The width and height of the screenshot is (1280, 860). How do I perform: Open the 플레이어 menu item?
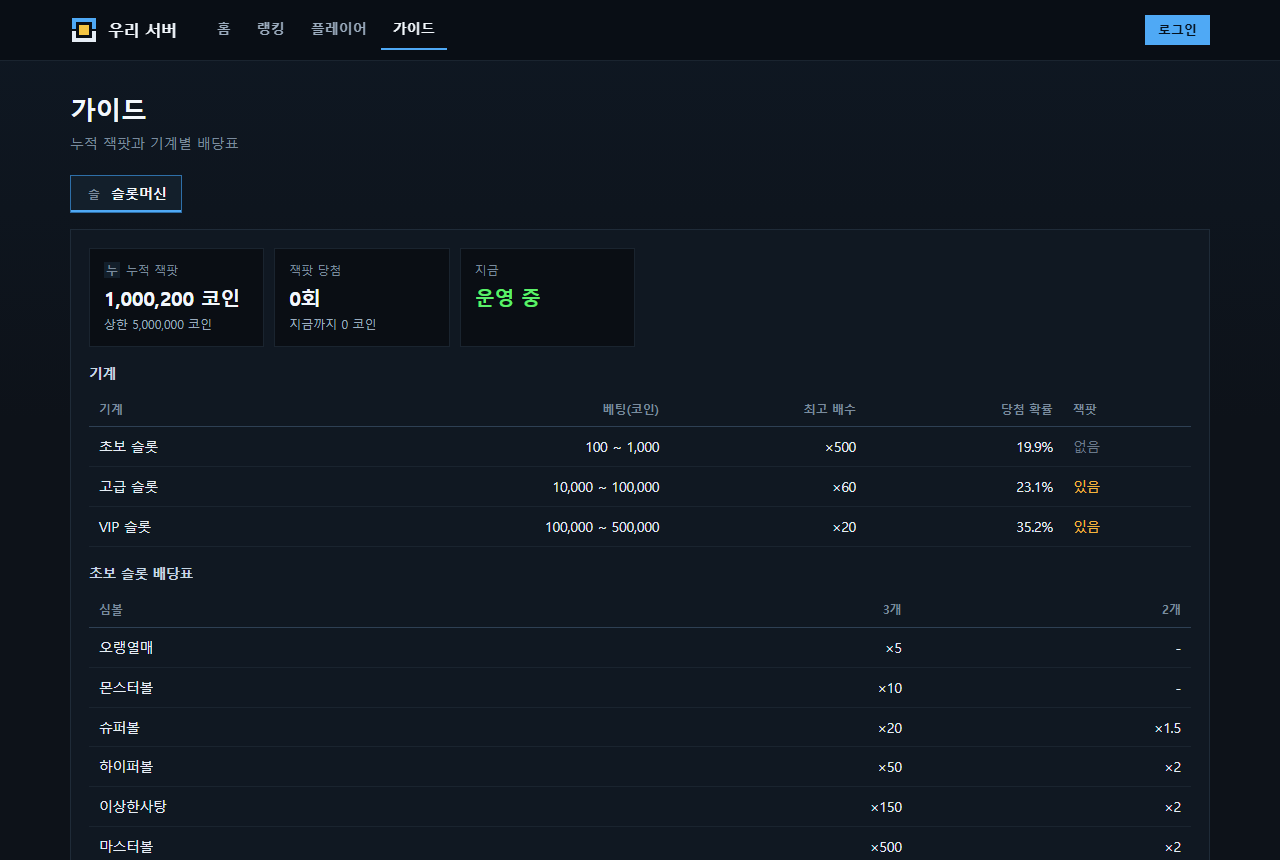click(x=339, y=29)
